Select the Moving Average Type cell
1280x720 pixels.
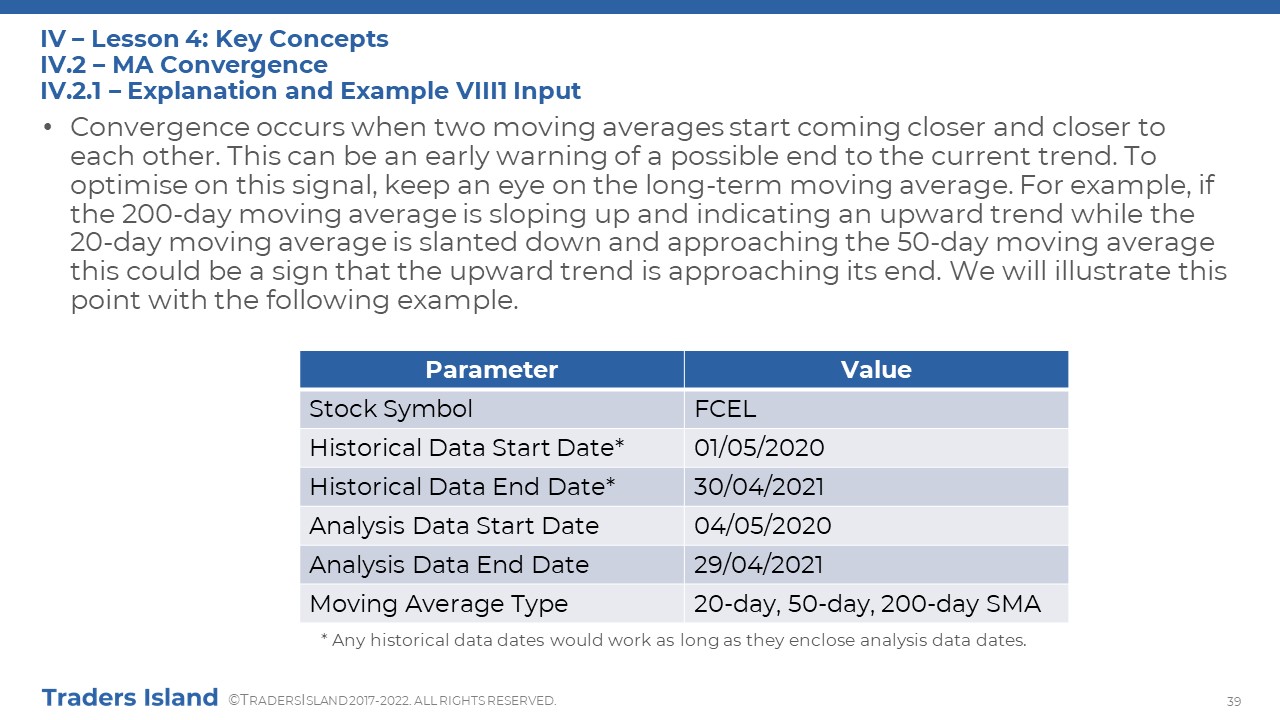pyautogui.click(x=492, y=604)
